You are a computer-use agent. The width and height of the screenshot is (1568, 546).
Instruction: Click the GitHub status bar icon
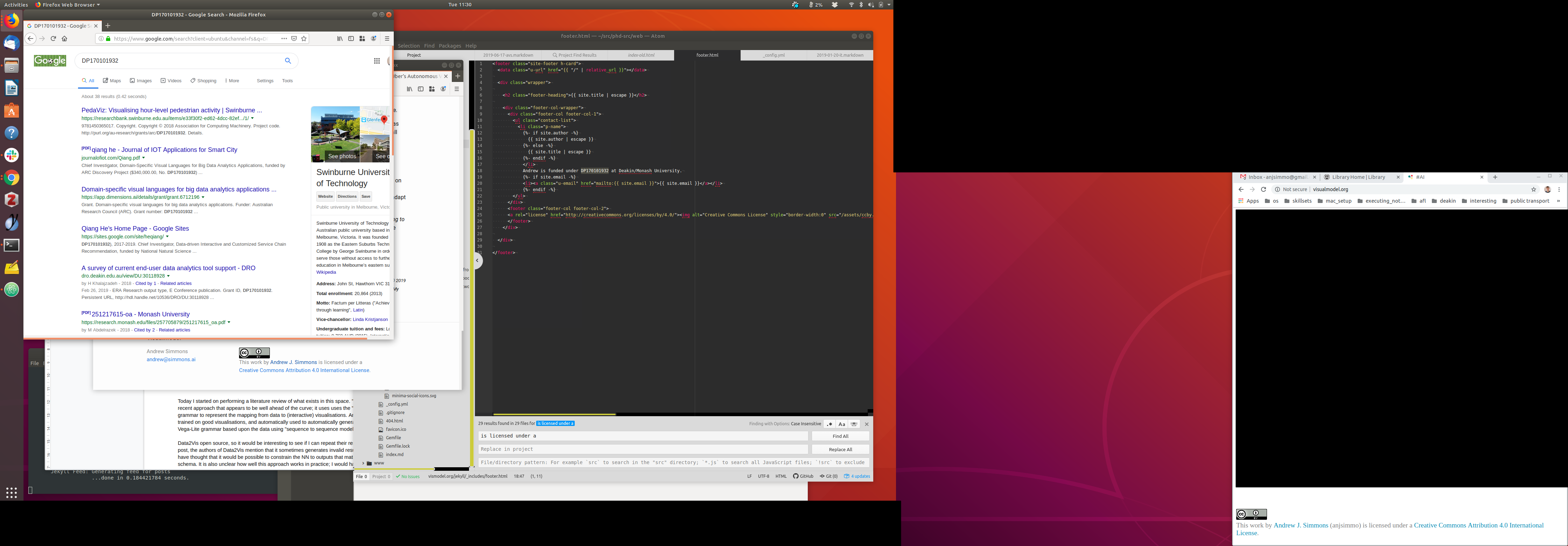(803, 477)
